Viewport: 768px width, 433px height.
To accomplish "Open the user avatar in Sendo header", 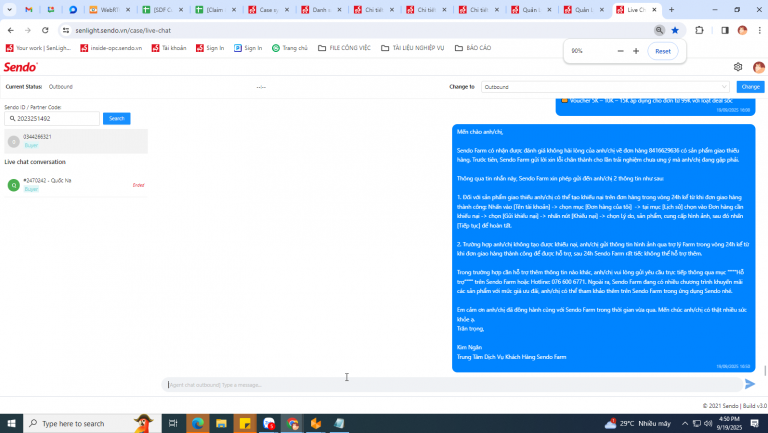I will 758,67.
